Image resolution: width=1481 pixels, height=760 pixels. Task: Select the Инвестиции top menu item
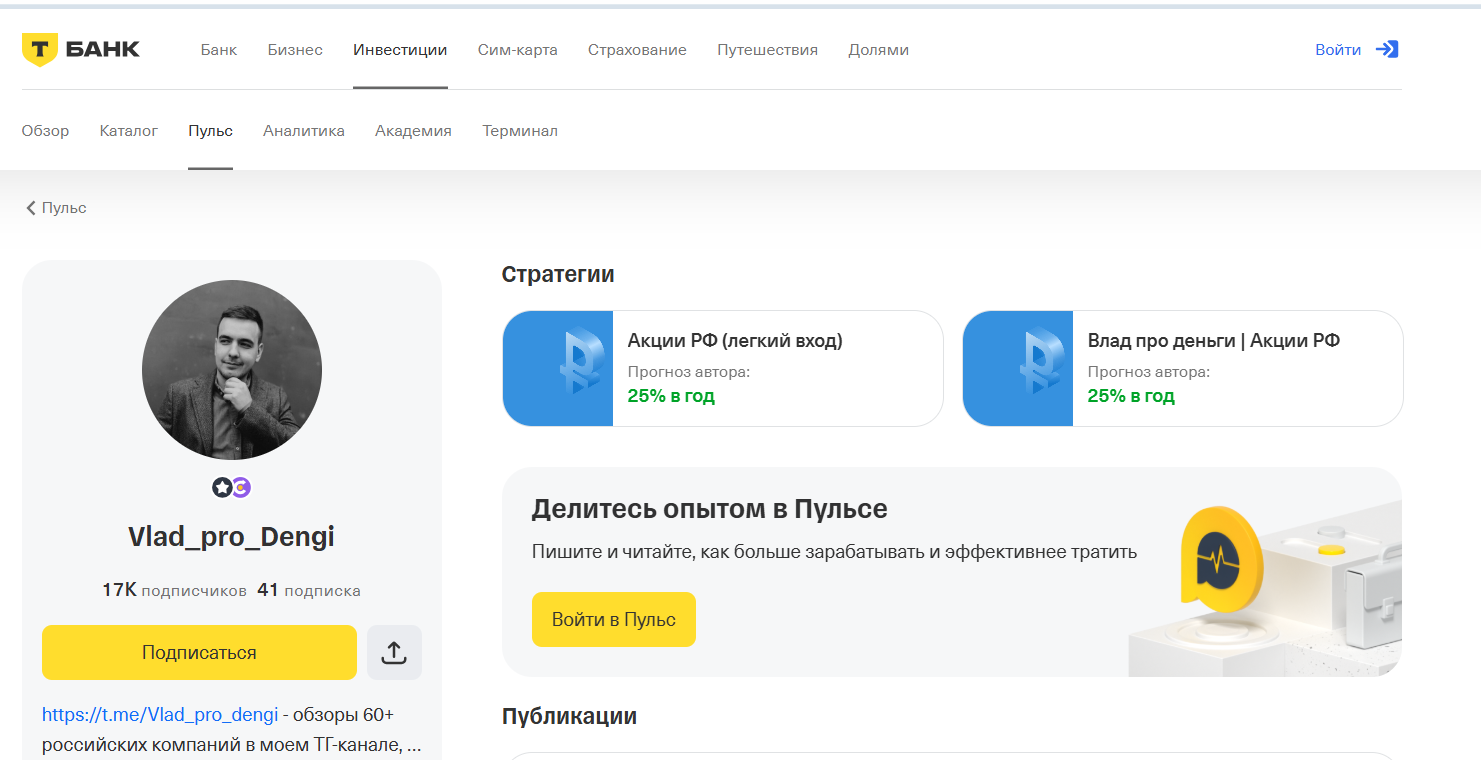point(400,50)
